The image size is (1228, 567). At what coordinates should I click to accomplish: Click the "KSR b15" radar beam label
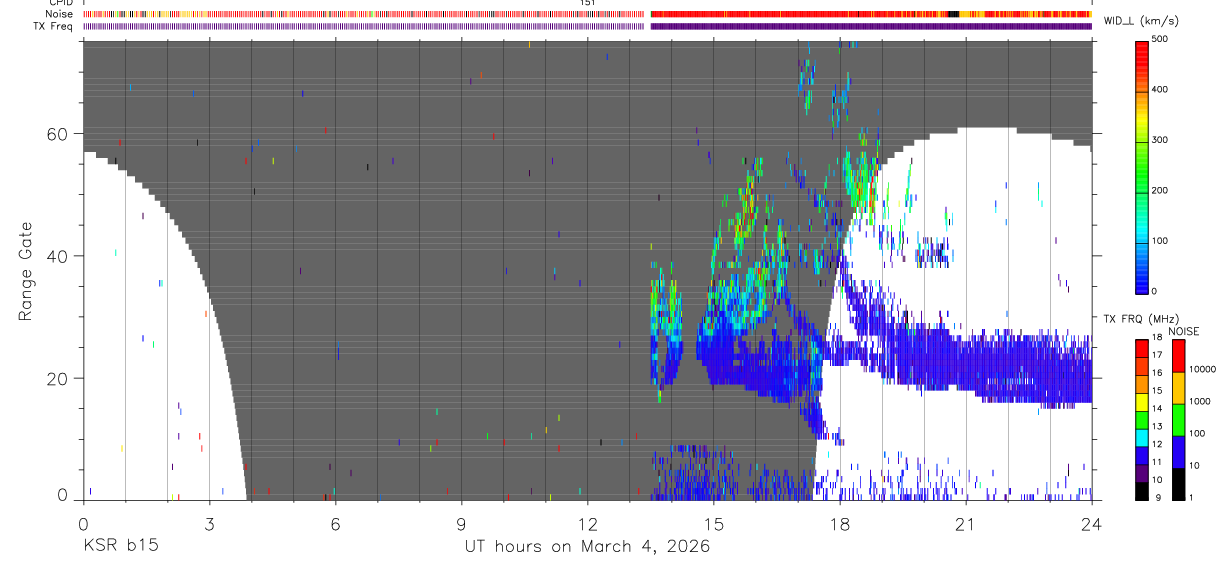(120, 546)
